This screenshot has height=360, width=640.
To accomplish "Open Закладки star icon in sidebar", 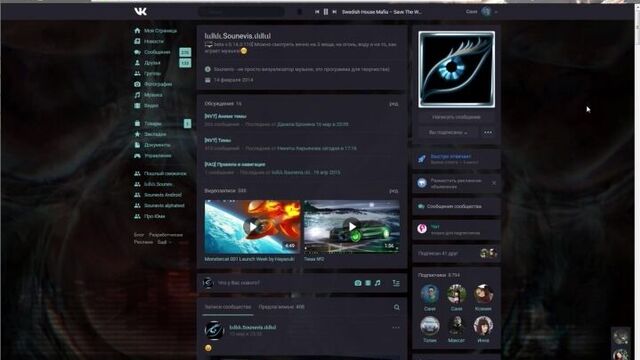I will (138, 134).
